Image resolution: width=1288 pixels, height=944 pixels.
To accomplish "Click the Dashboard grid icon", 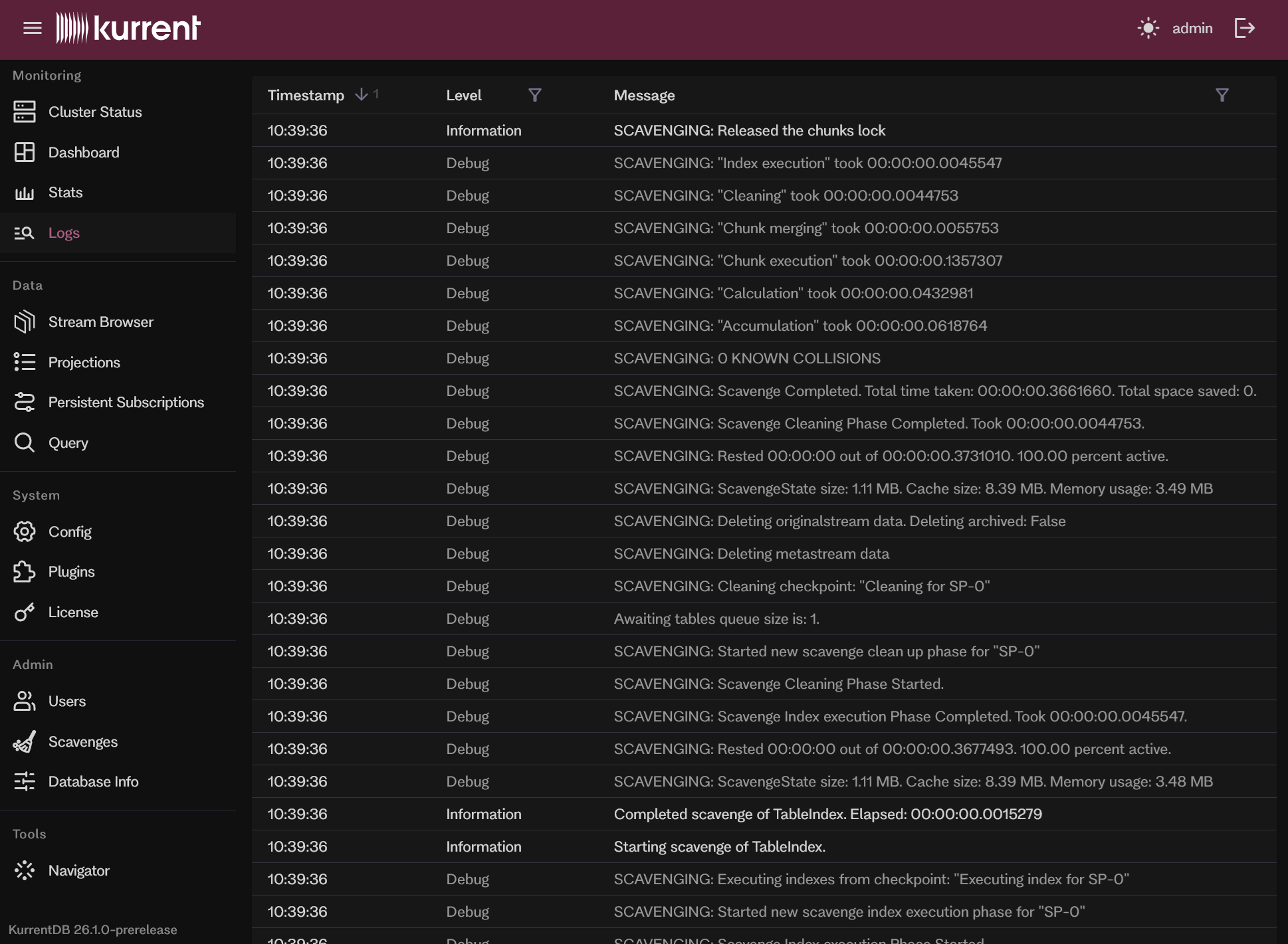I will pyautogui.click(x=25, y=152).
